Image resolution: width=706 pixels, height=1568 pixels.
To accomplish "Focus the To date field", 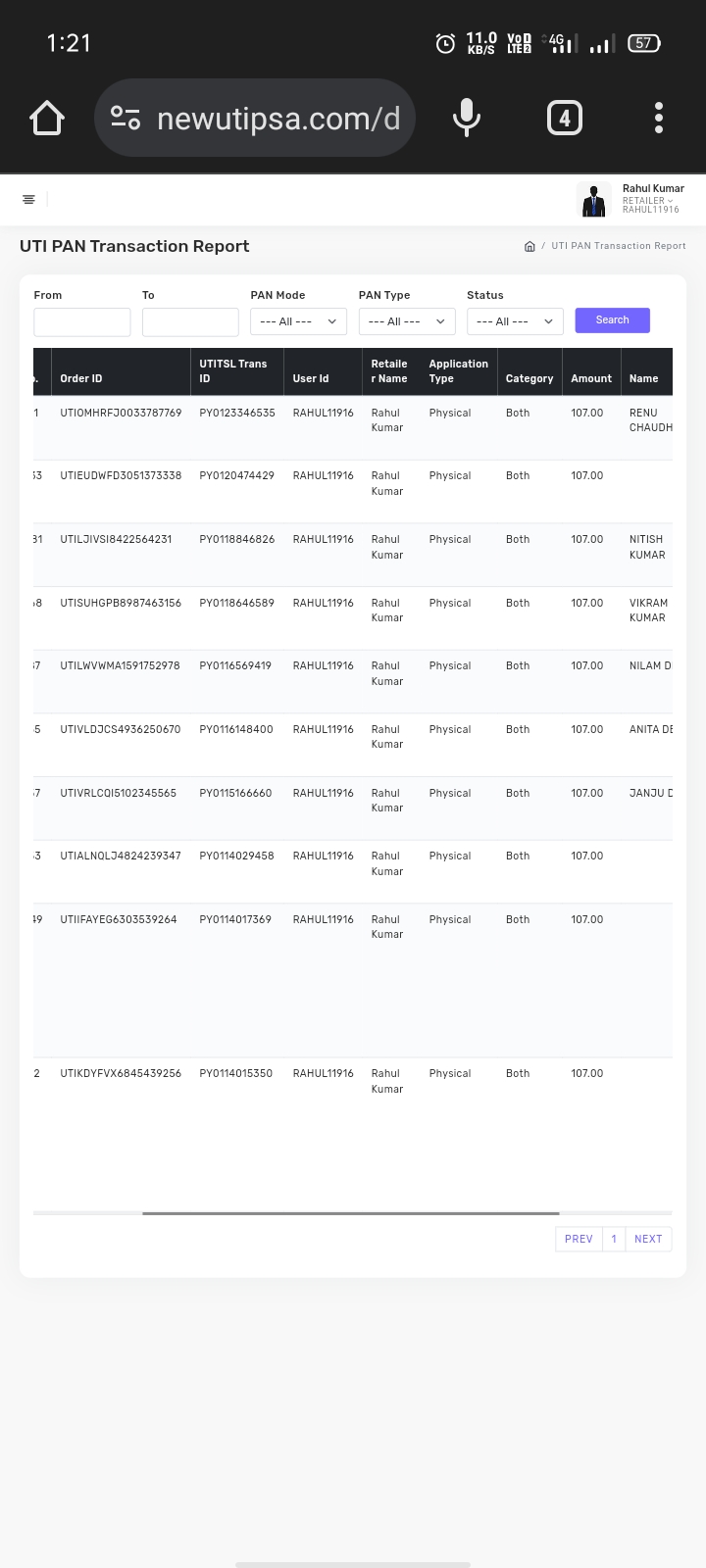I will [190, 321].
